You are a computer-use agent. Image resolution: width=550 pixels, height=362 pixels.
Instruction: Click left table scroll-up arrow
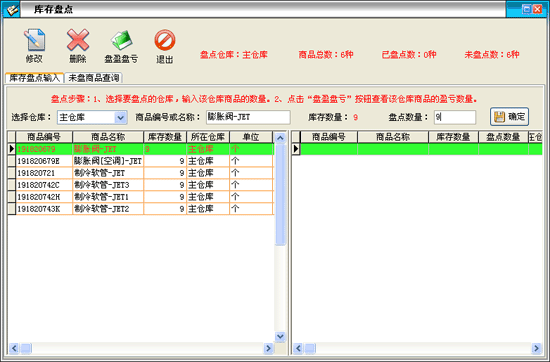(x=280, y=138)
